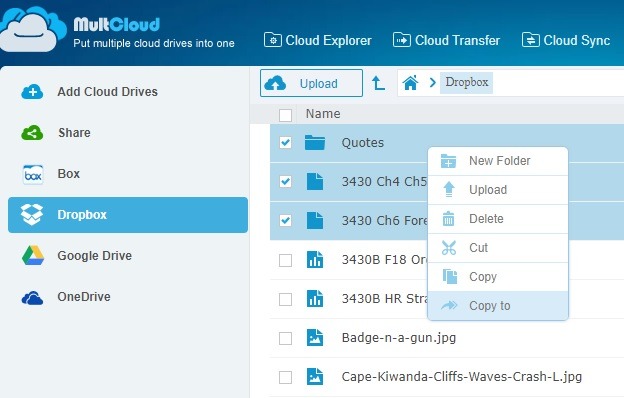The image size is (624, 398).
Task: Check the 3430B HR Stra file checkbox
Action: [285, 299]
